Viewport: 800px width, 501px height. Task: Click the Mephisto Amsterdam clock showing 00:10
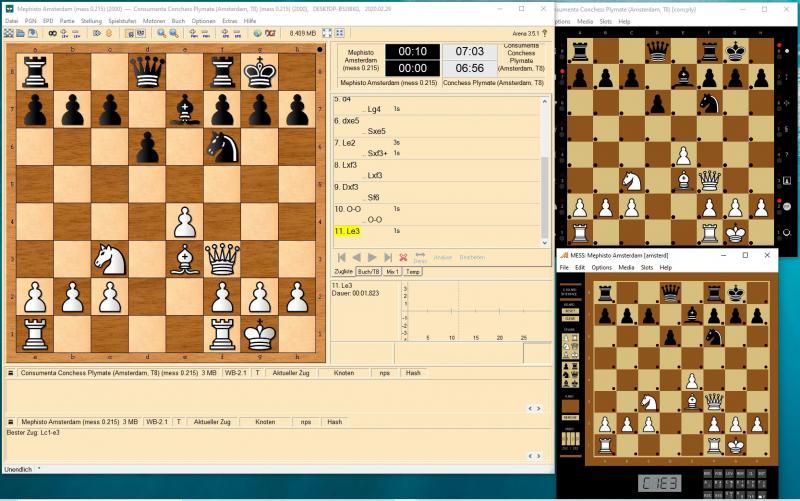(x=413, y=51)
